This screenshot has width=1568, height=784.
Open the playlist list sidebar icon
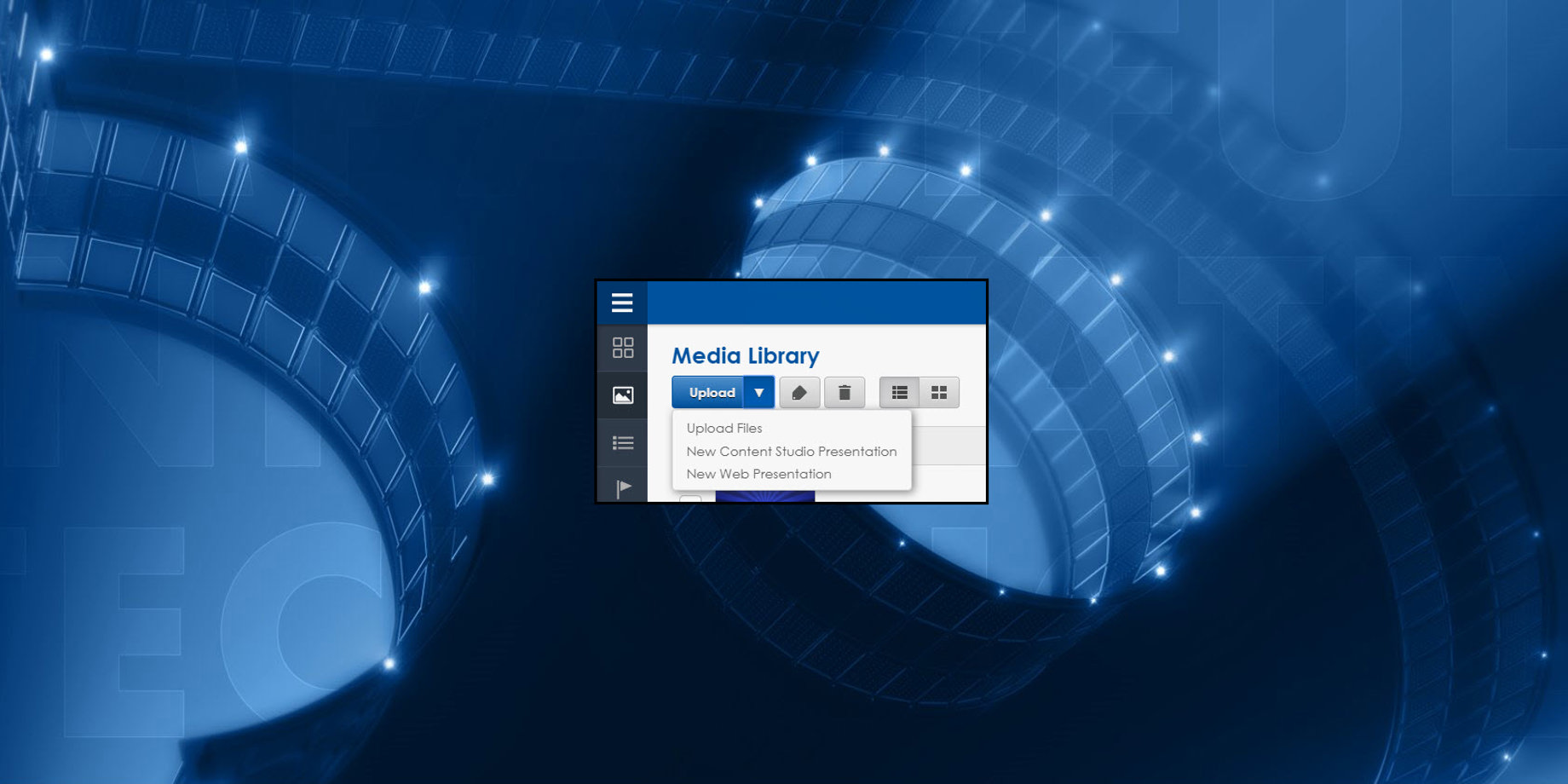tap(623, 442)
